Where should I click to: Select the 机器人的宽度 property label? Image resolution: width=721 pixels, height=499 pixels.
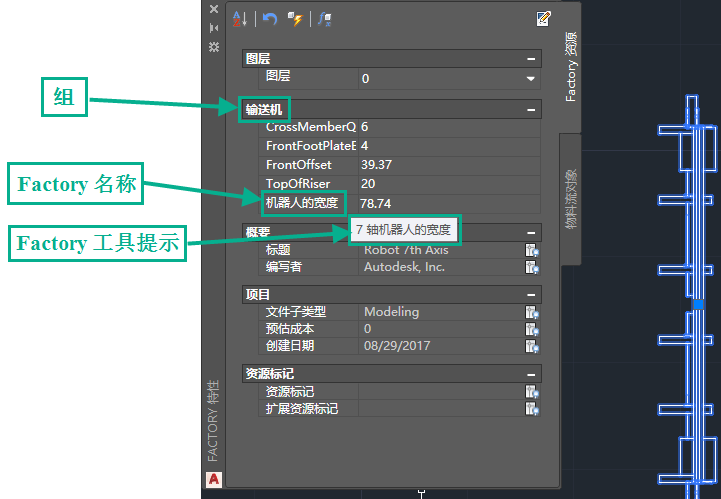(302, 203)
